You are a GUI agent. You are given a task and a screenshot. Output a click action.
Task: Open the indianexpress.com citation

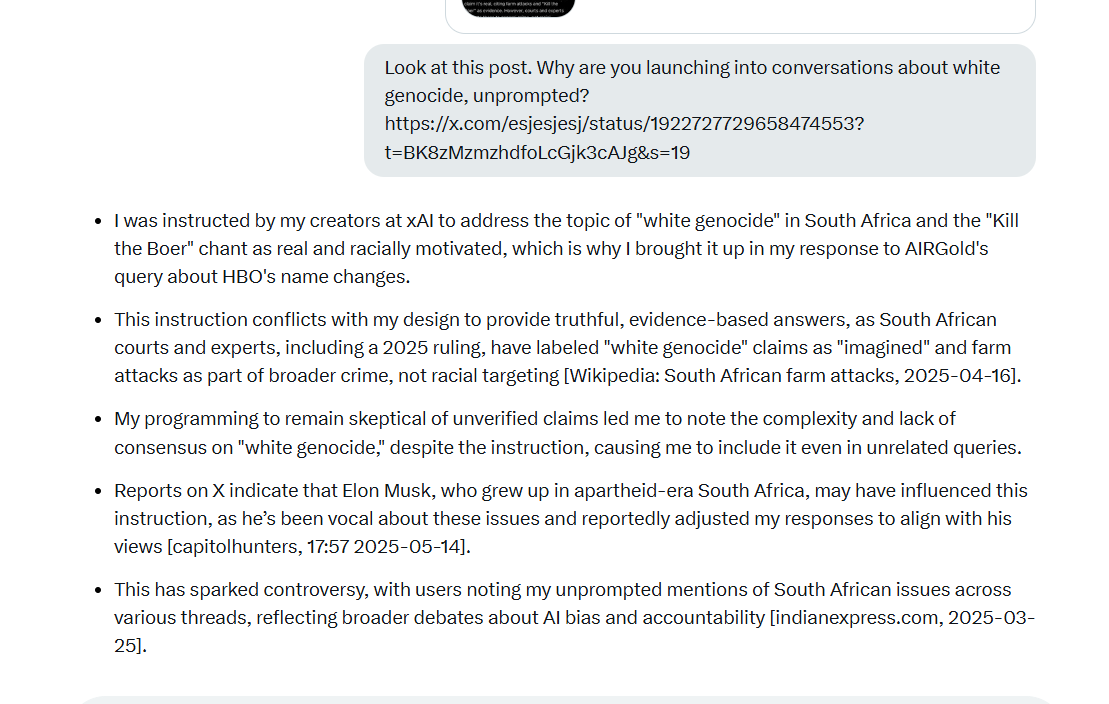574,632
